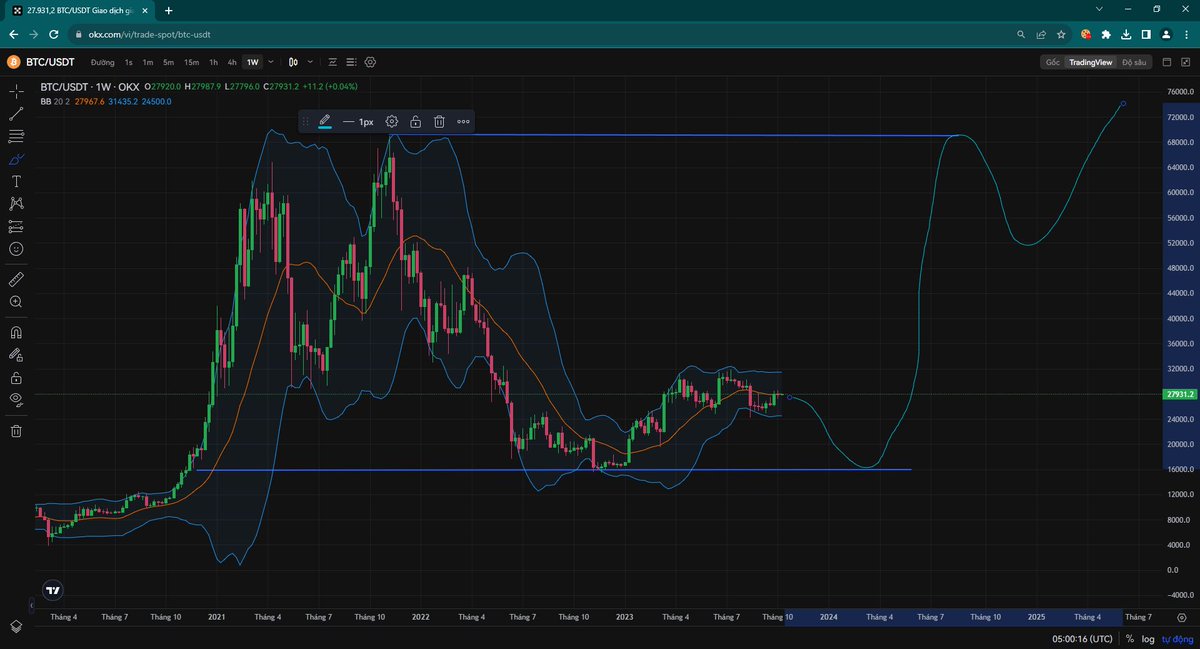Select the trend line drawing tool
Screen dimensions: 1200x649
tap(16, 113)
